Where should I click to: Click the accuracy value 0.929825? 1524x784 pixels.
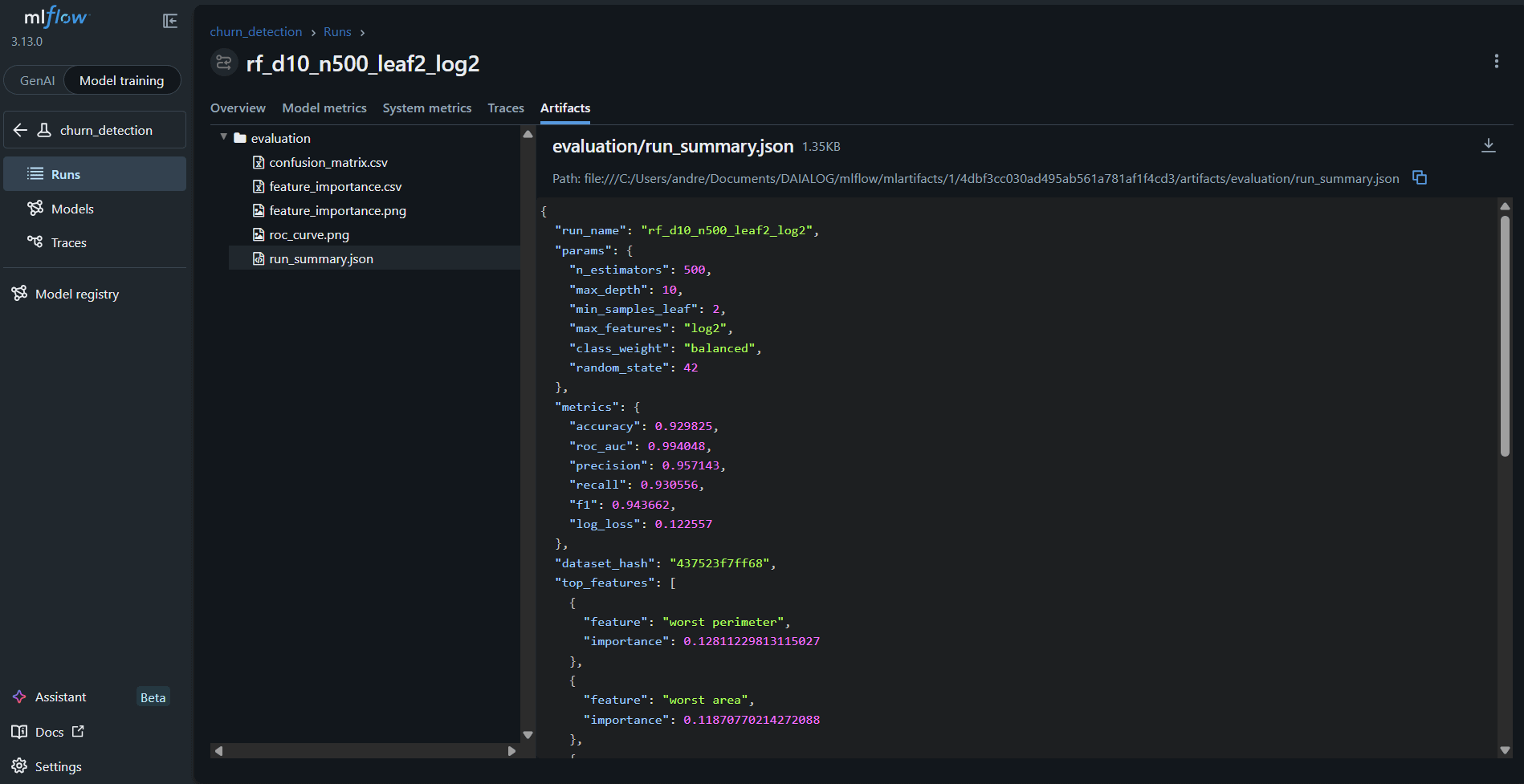(683, 426)
